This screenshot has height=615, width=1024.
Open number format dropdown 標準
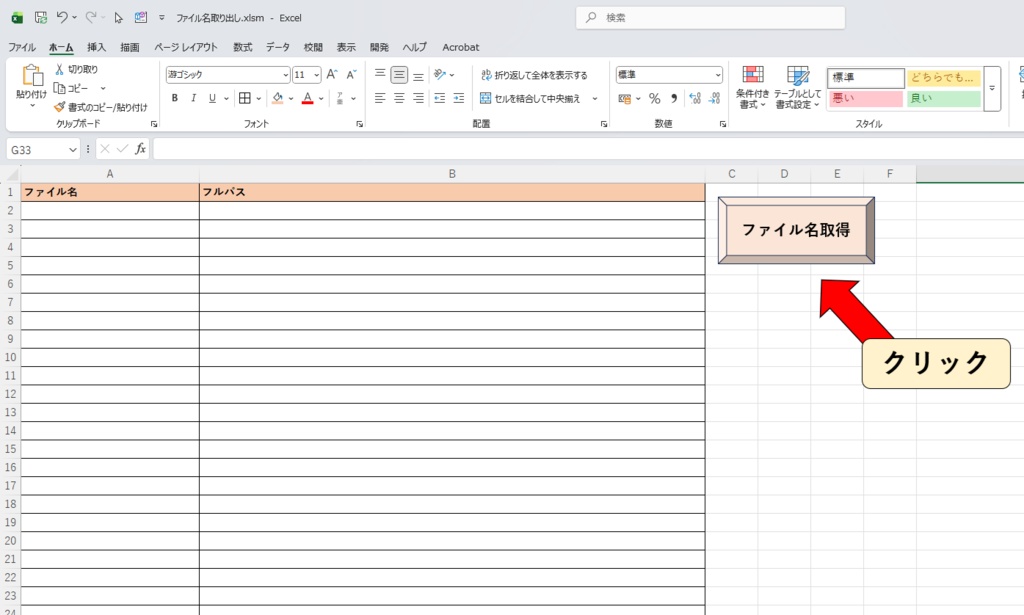coord(718,75)
